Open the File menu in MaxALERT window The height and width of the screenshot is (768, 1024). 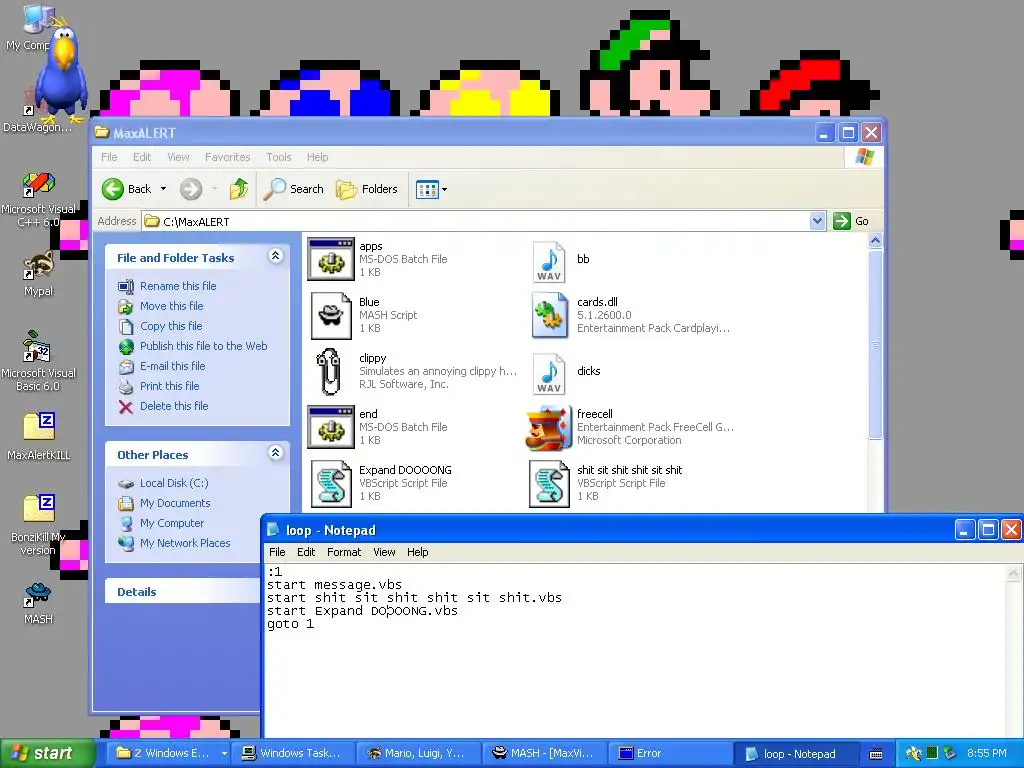(109, 157)
